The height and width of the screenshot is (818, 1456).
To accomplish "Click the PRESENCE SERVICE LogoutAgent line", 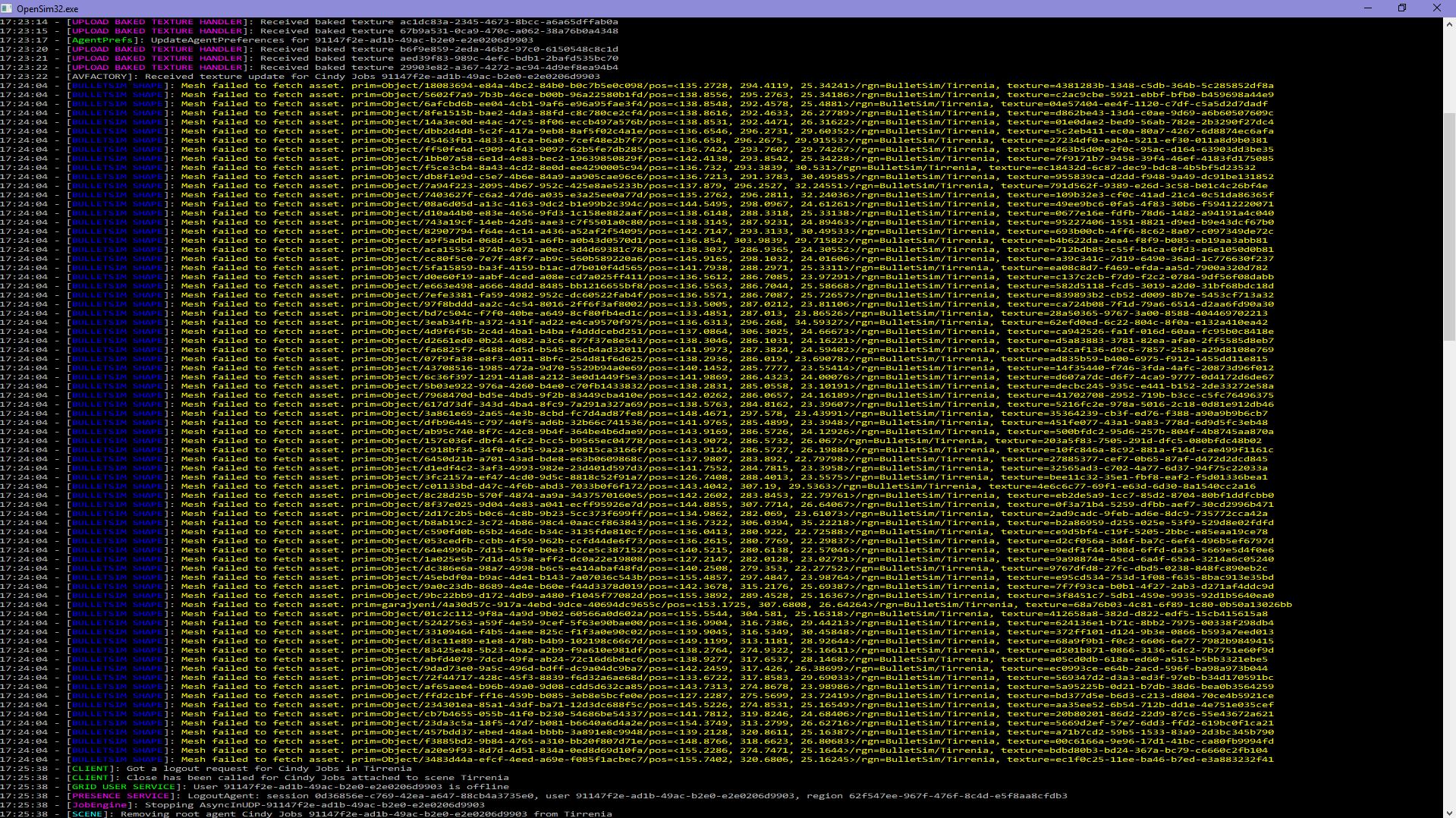I will [531, 796].
